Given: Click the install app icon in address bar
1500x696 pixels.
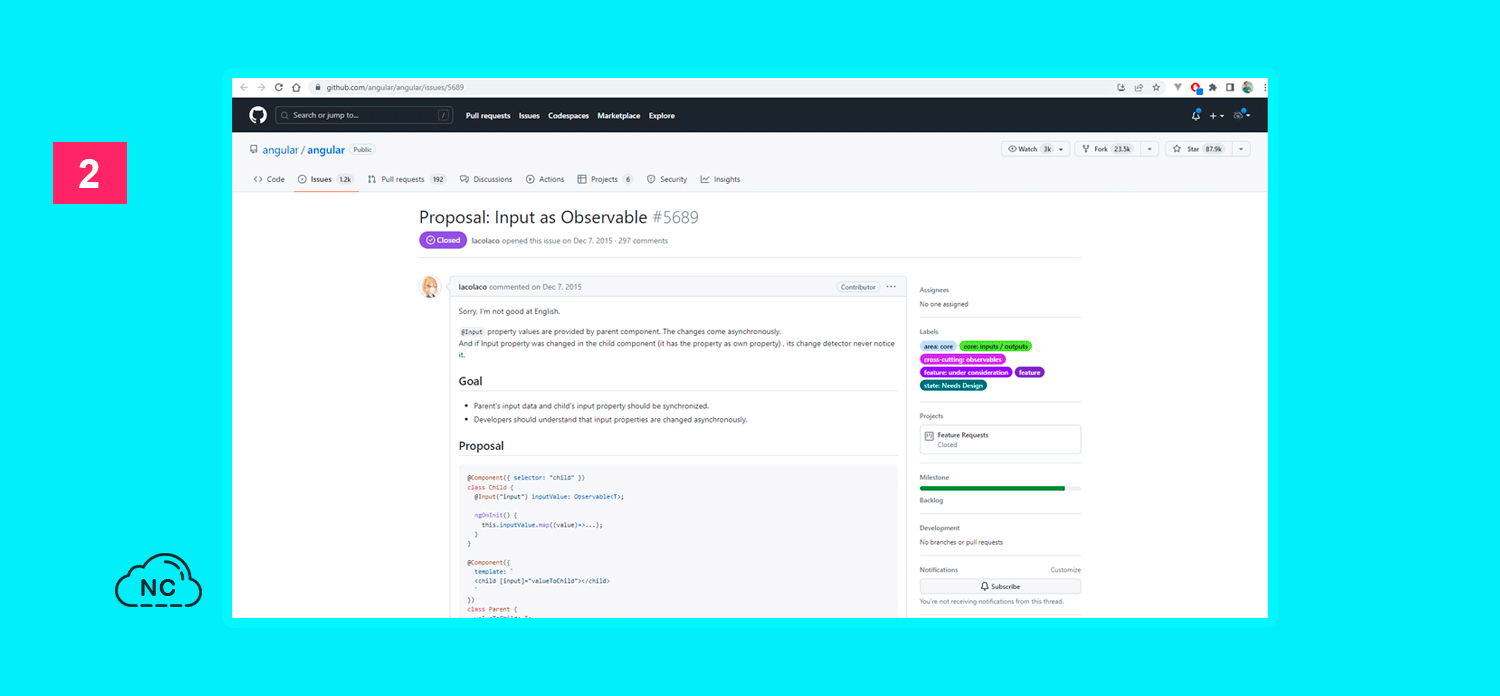Looking at the screenshot, I should click(x=1121, y=87).
